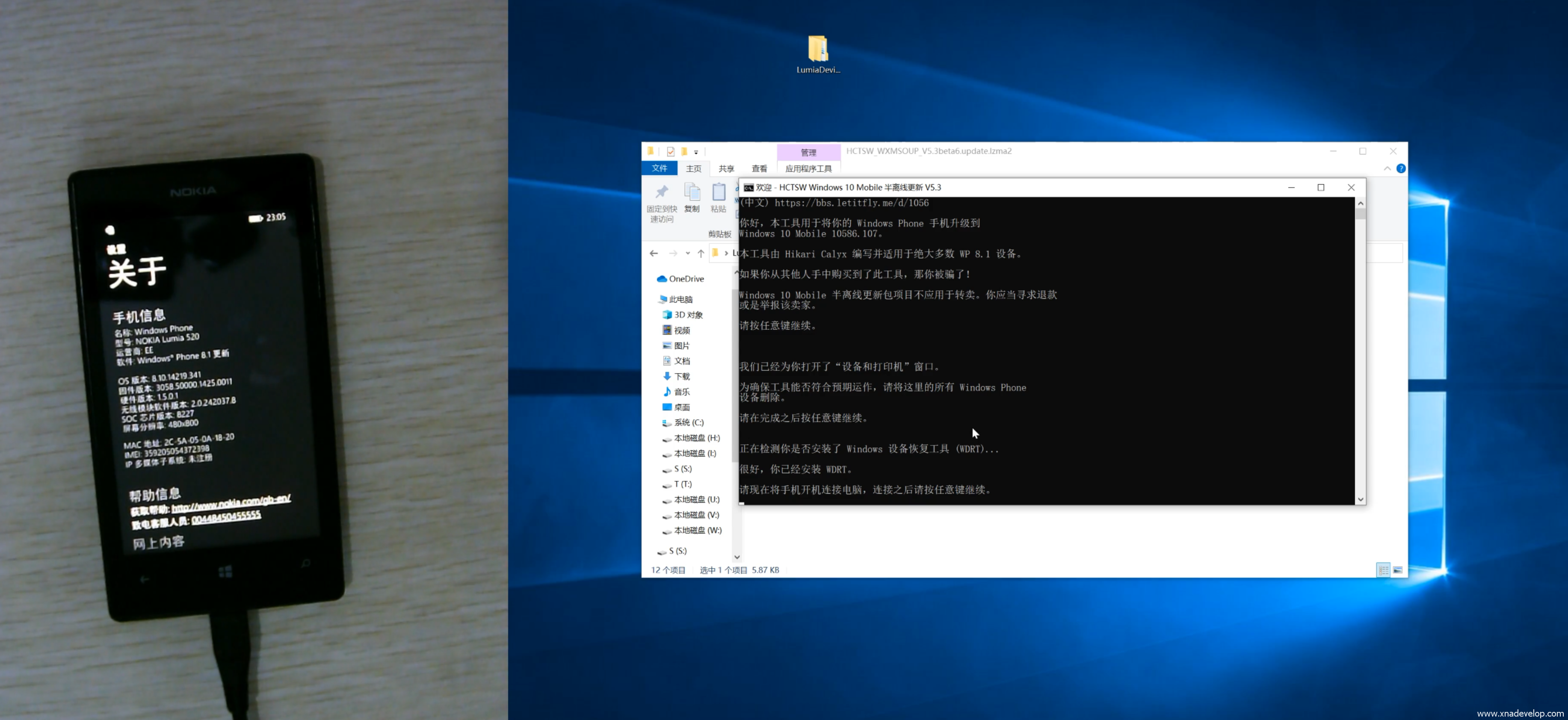Collapse the ribbon with chevron arrow

[x=1387, y=168]
